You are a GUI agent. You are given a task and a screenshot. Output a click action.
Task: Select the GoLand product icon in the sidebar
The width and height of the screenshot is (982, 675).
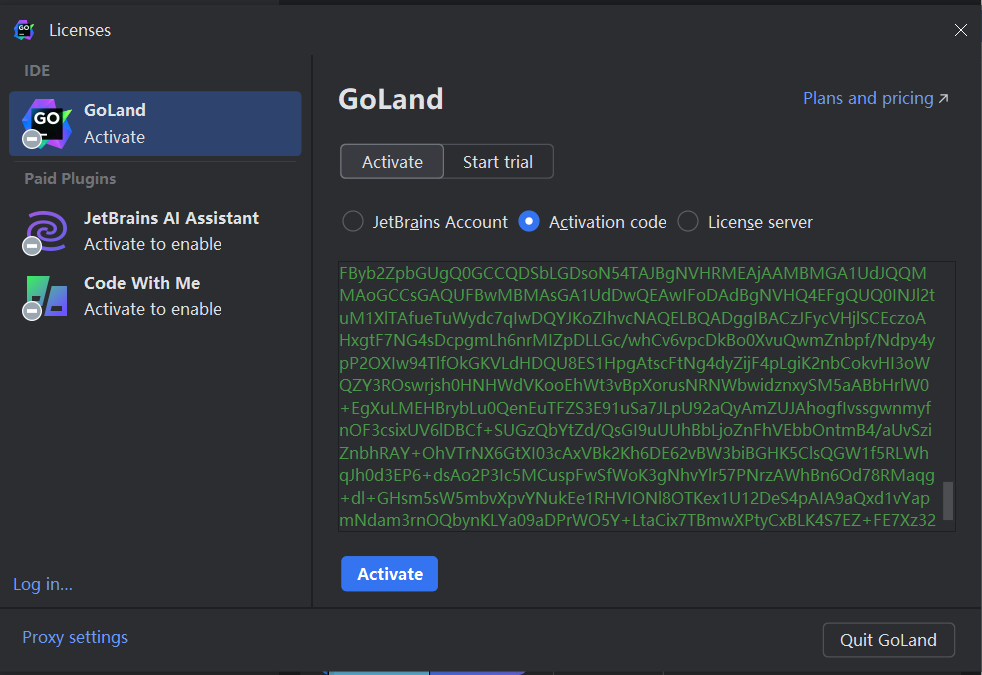point(46,123)
